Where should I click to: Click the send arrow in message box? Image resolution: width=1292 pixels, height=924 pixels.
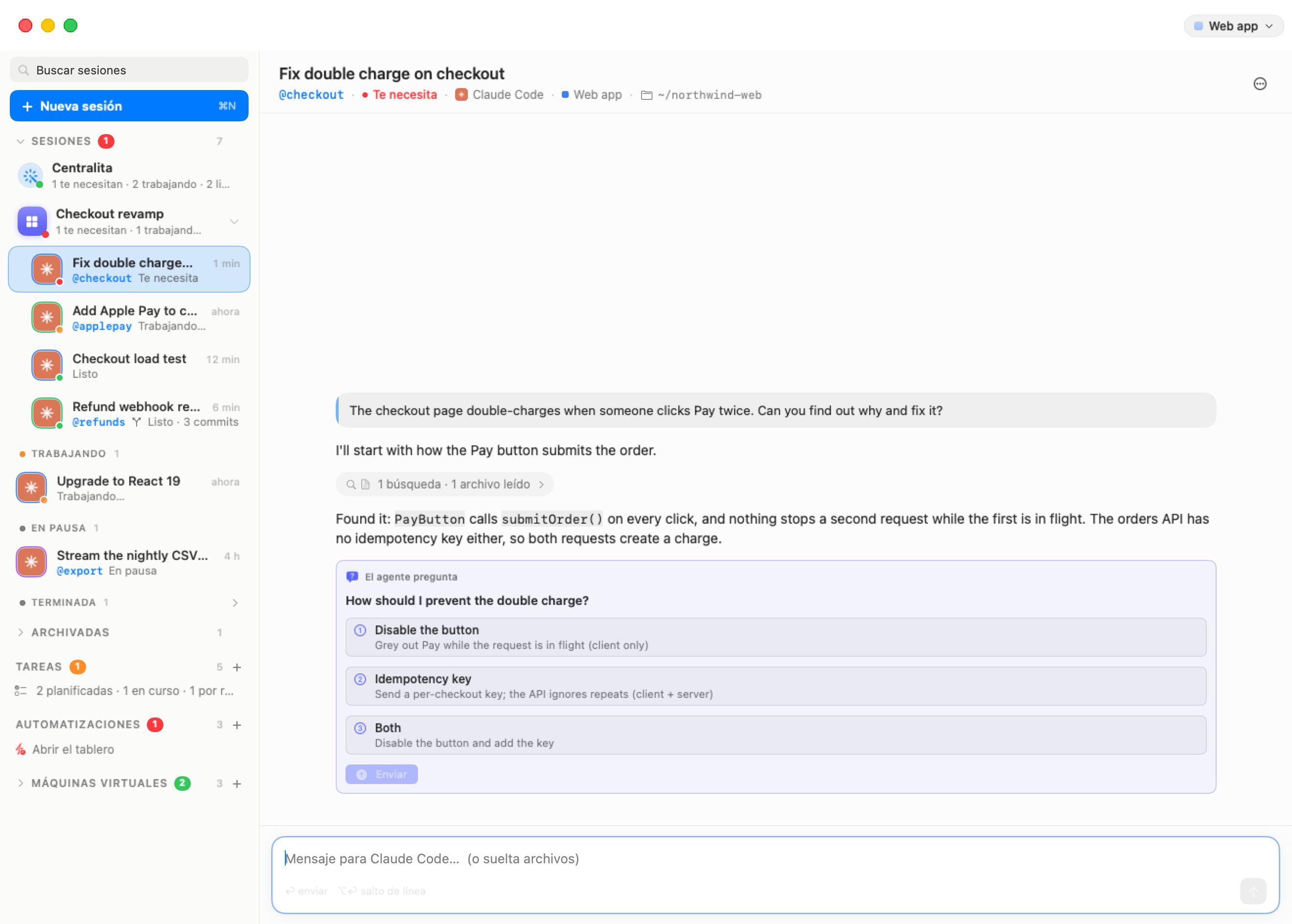click(x=1253, y=891)
